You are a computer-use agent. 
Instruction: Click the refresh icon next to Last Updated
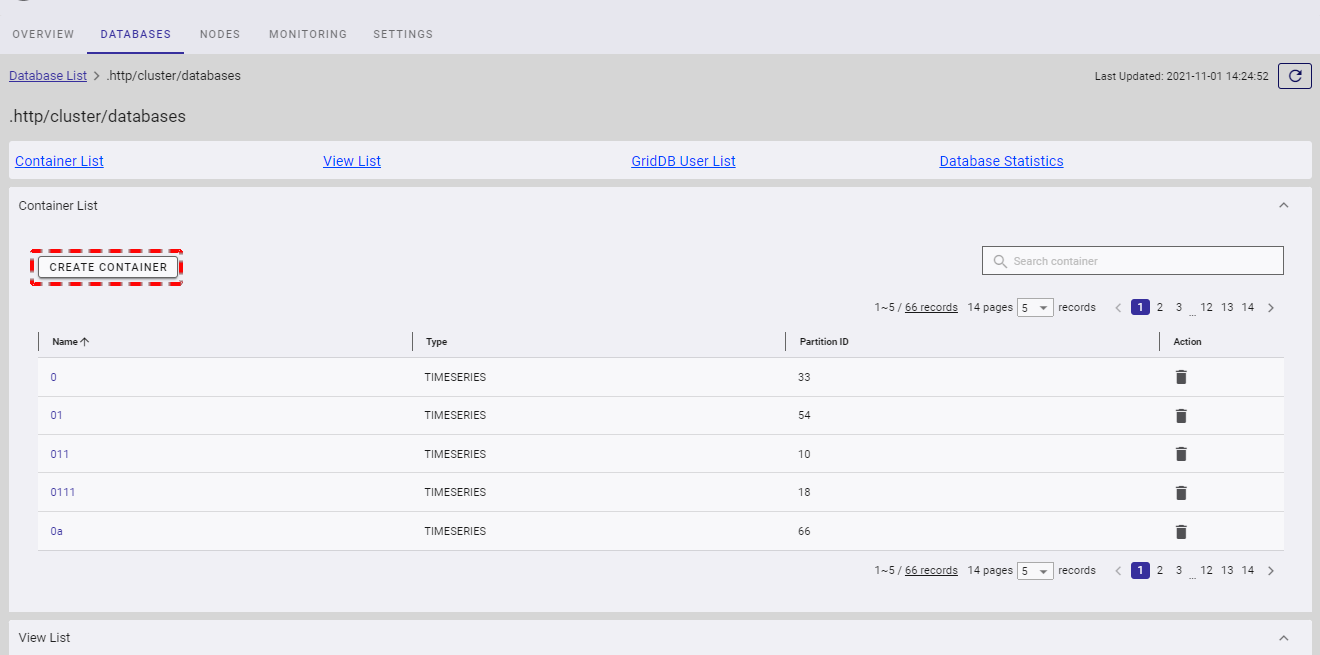(1295, 76)
